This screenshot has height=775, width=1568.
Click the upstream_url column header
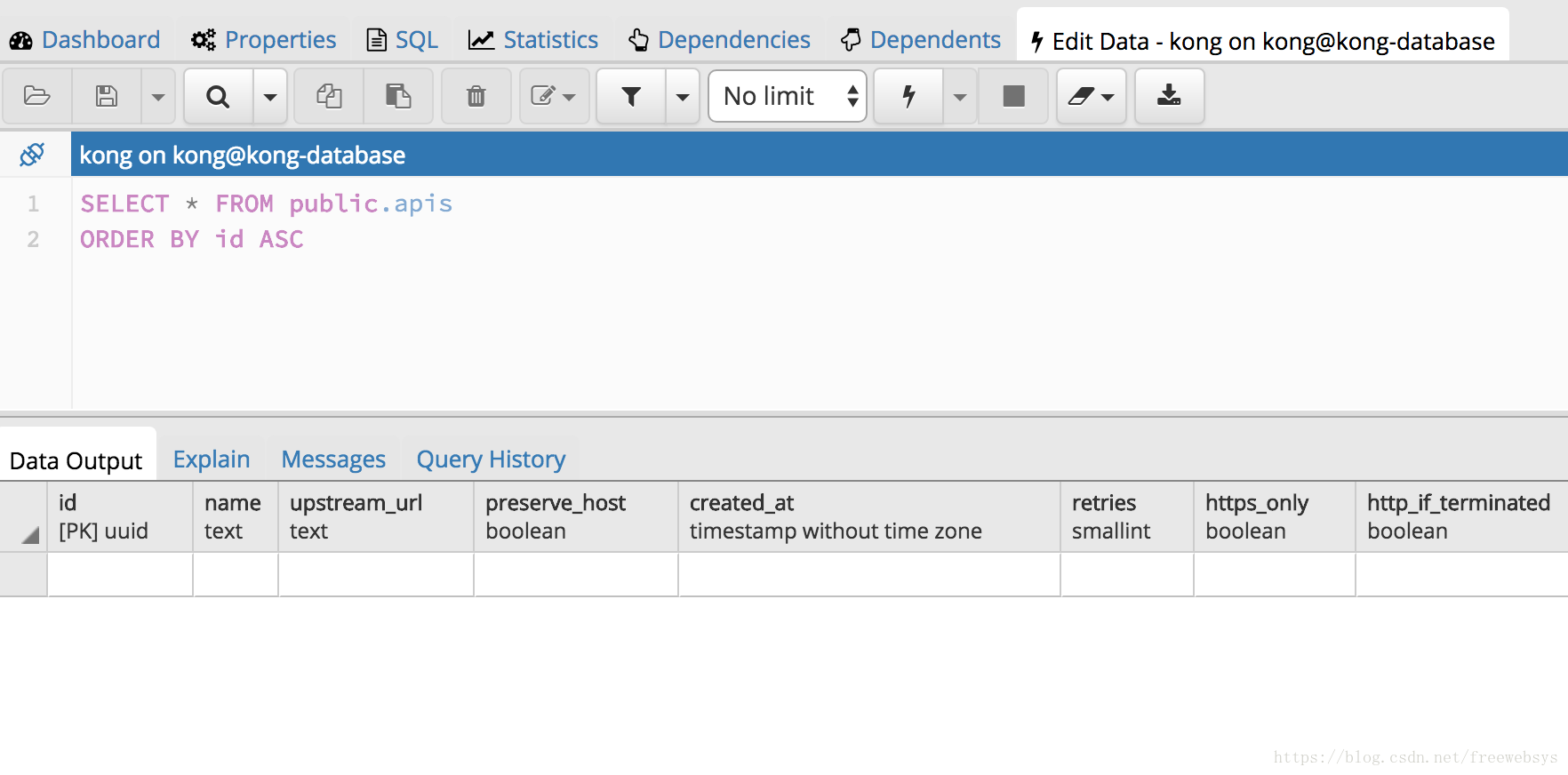[376, 516]
